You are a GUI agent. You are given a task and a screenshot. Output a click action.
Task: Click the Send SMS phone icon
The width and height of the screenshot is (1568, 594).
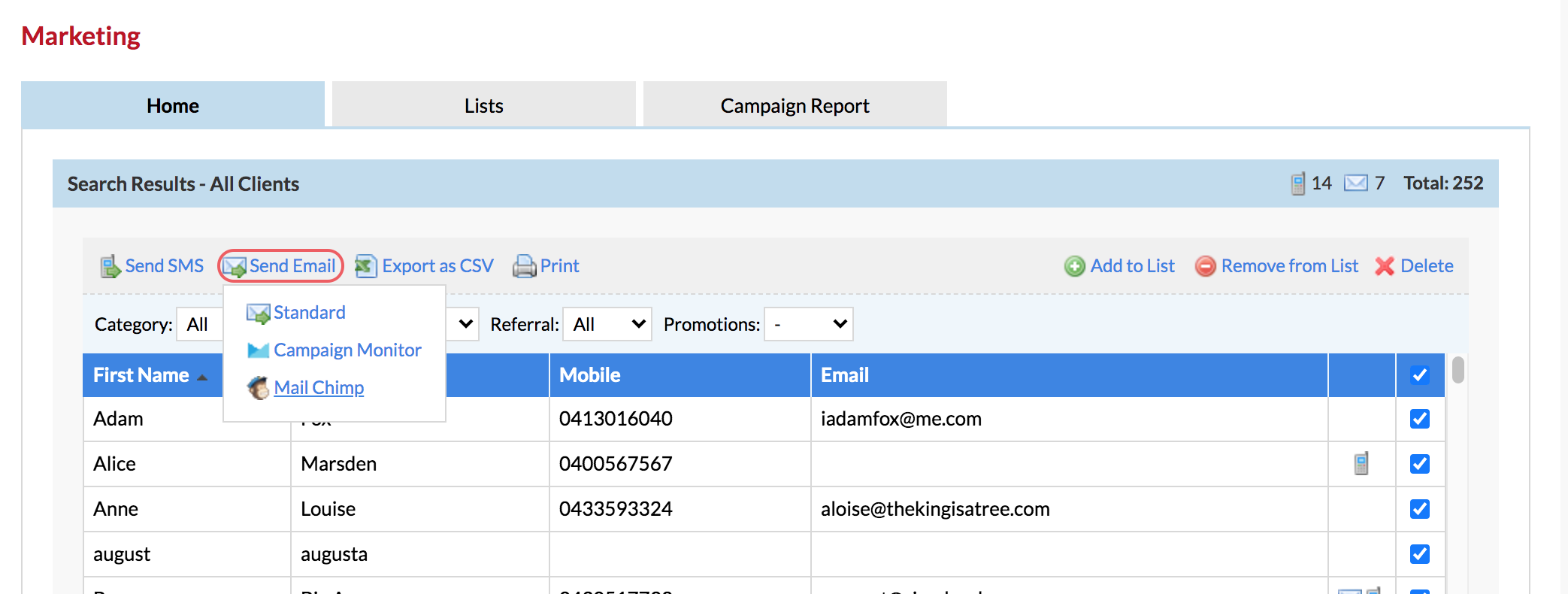(110, 266)
